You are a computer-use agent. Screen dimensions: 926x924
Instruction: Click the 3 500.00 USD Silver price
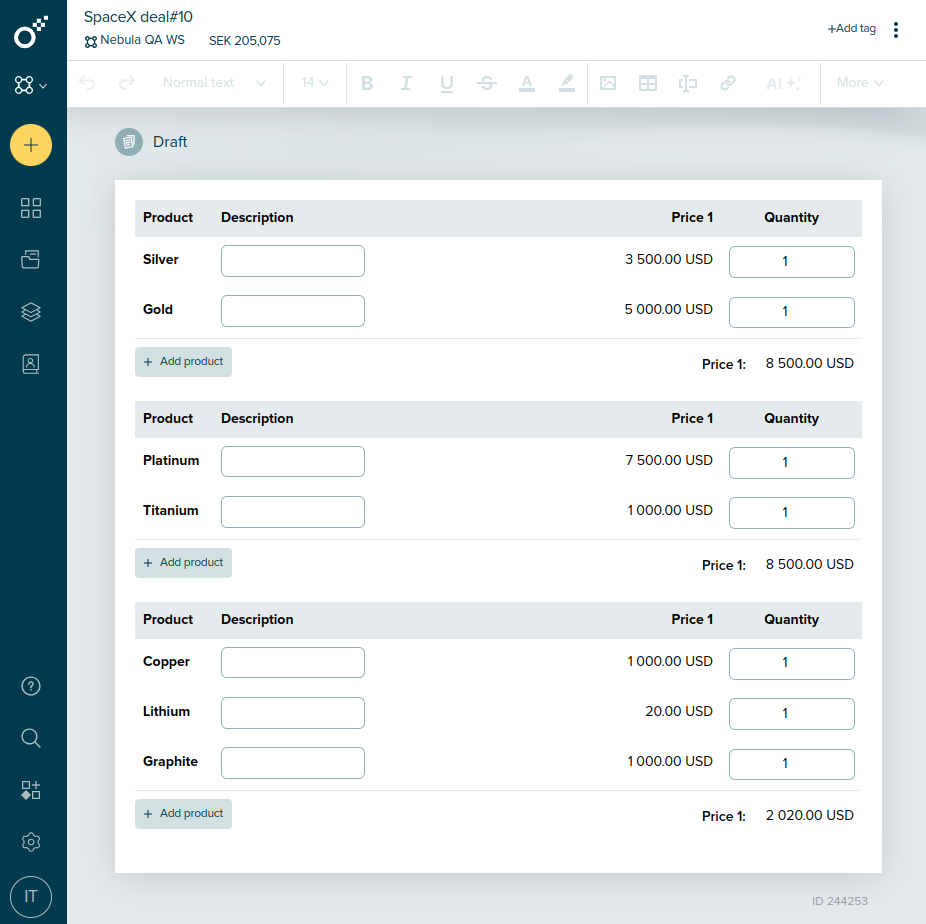tap(669, 259)
